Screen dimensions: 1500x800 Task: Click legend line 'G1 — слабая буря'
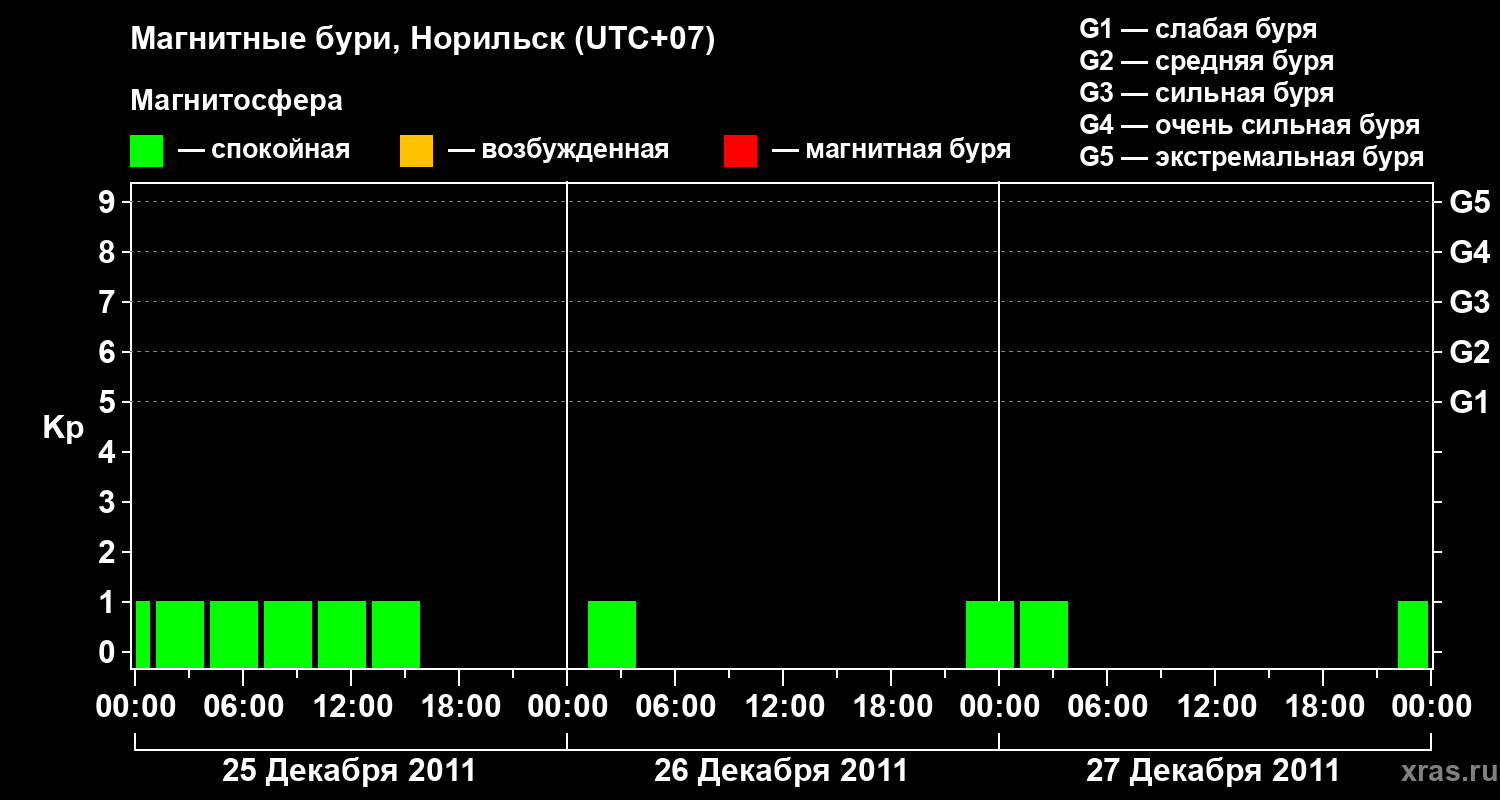tap(1198, 28)
